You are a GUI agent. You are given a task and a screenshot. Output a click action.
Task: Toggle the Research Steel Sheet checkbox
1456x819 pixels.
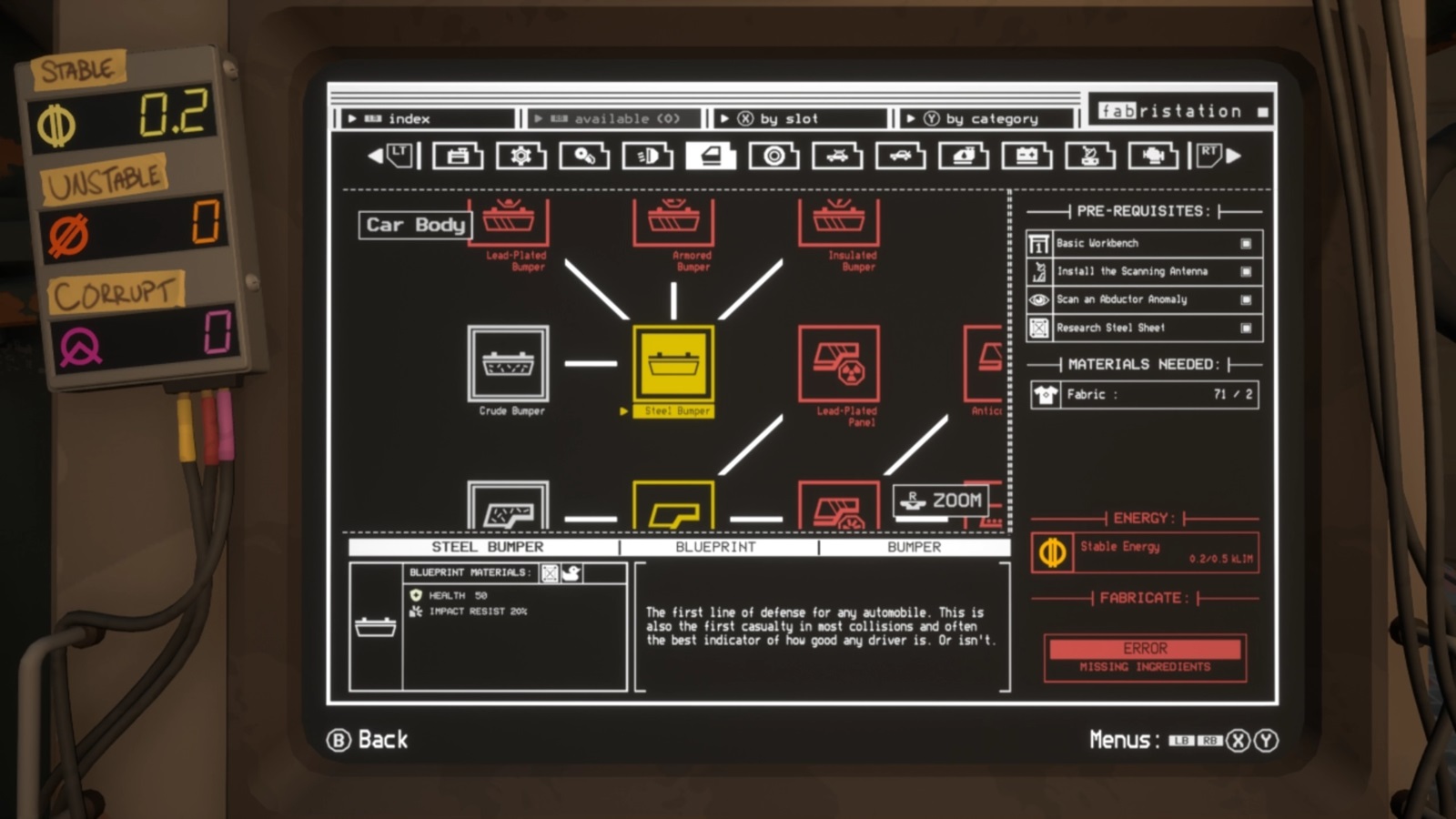pyautogui.click(x=1246, y=329)
